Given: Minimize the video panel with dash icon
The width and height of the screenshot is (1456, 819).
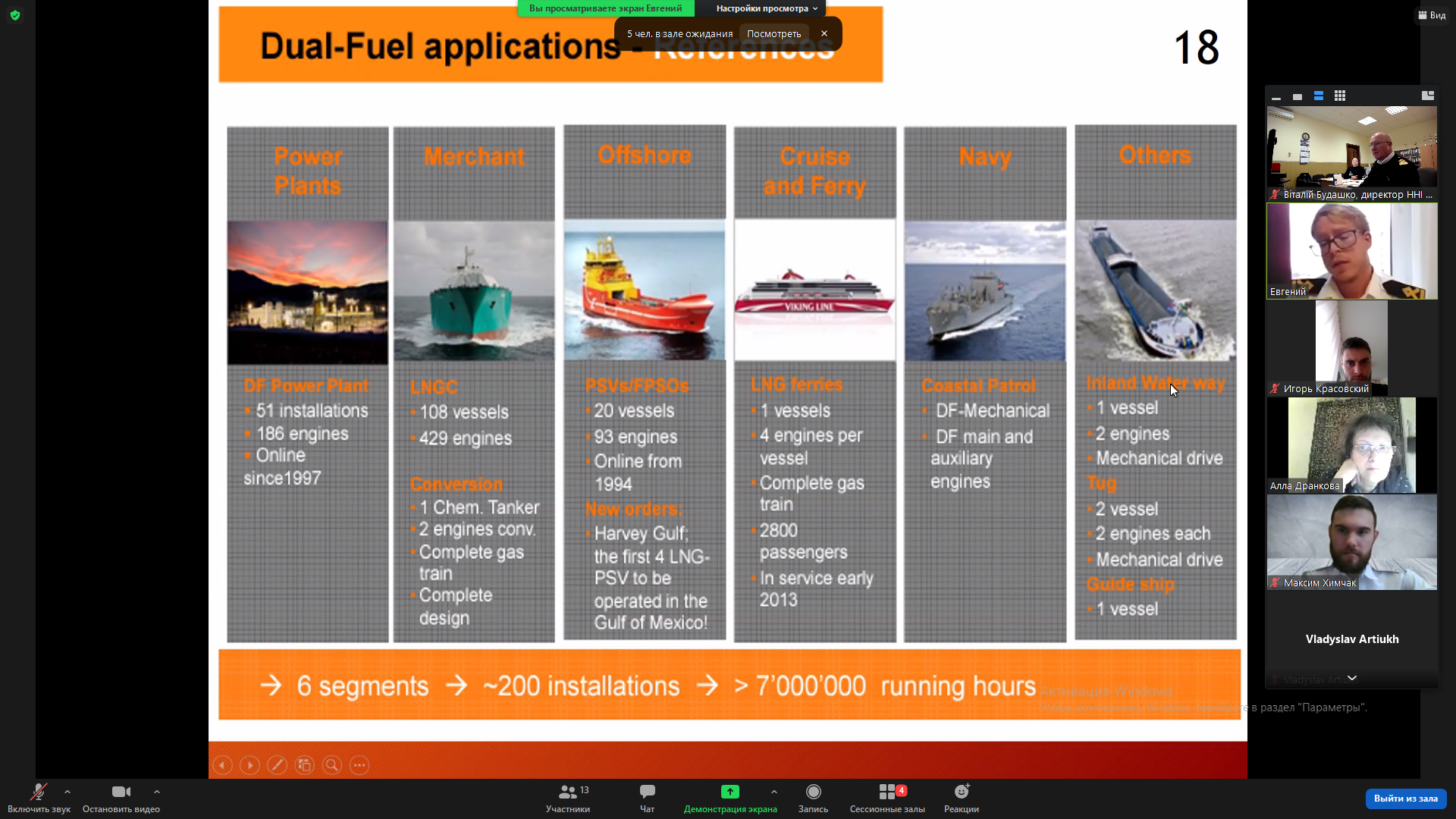Looking at the screenshot, I should click(x=1276, y=96).
